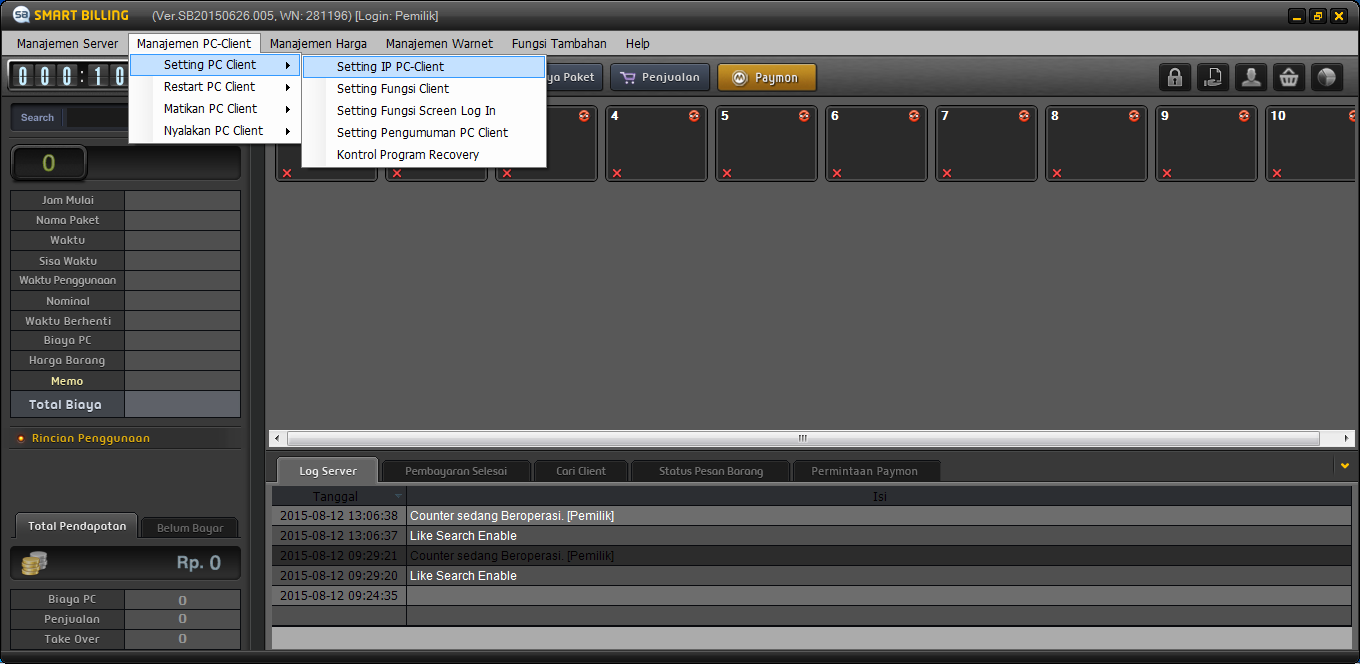Open Fungsi Tambahan menu

559,43
